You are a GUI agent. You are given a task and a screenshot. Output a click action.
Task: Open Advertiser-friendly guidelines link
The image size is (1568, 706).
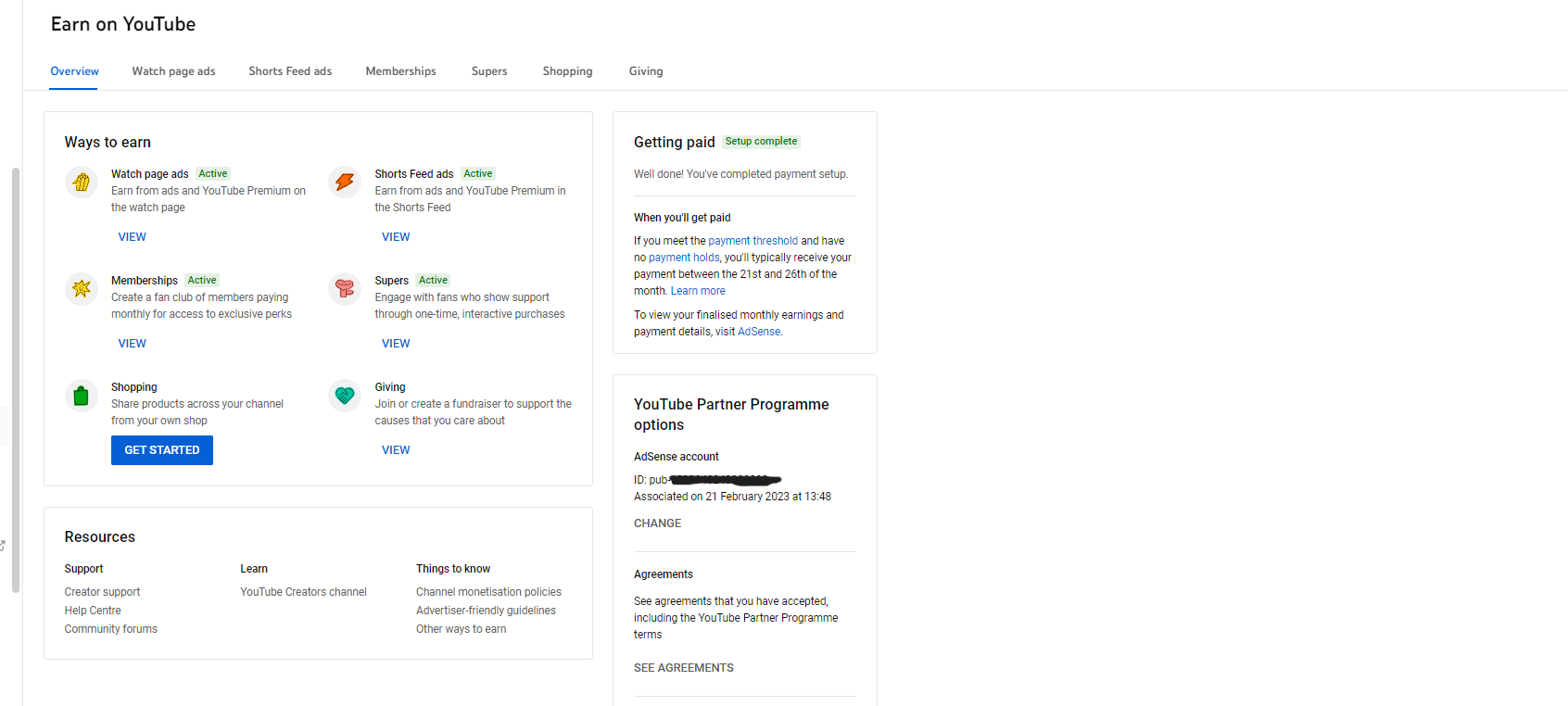486,611
